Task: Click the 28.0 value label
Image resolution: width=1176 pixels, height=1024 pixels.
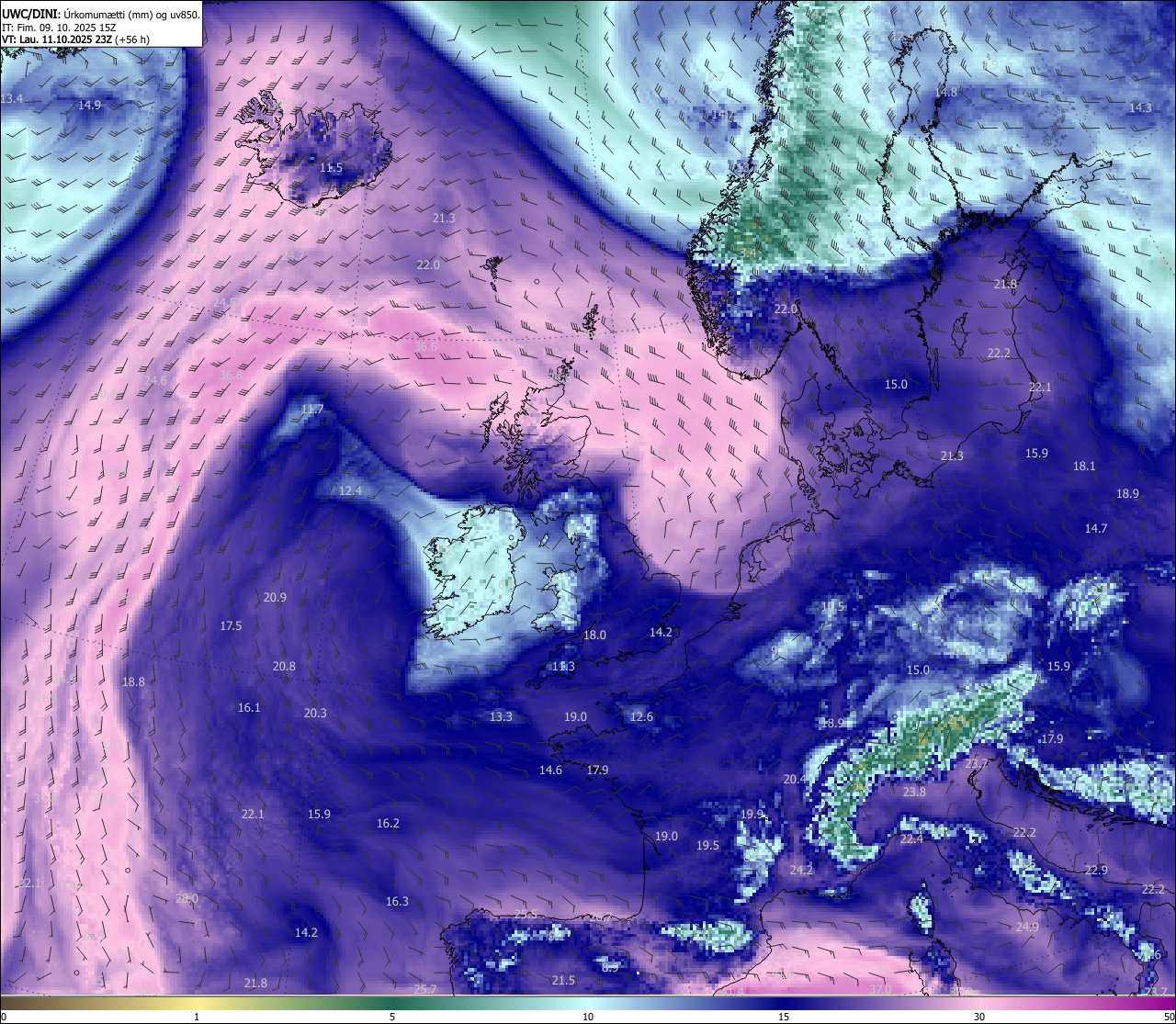Action: 187,898
